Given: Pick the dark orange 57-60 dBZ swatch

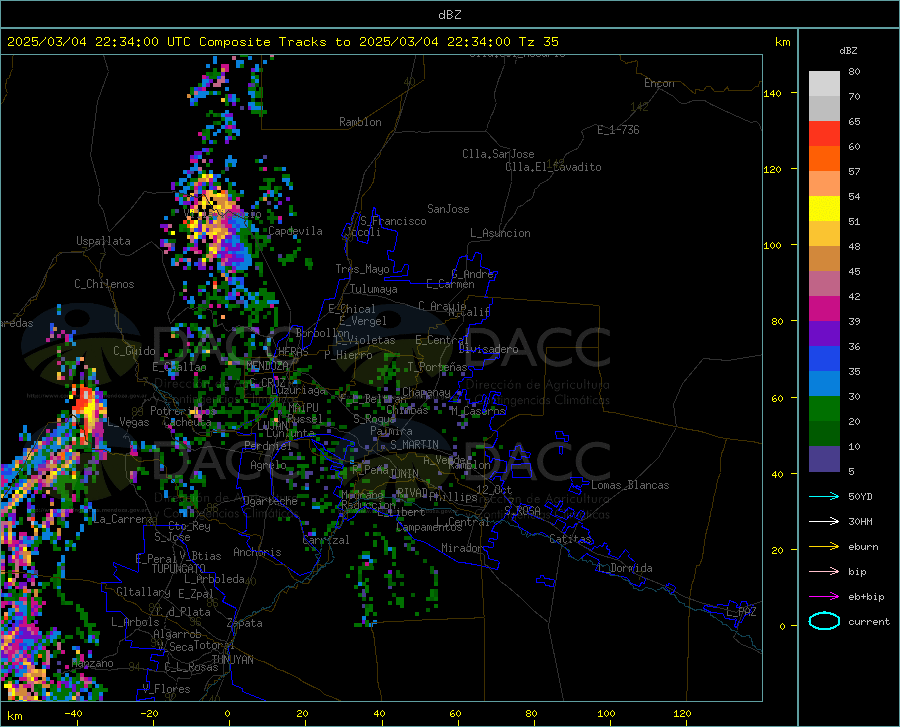Looking at the screenshot, I should [824, 159].
